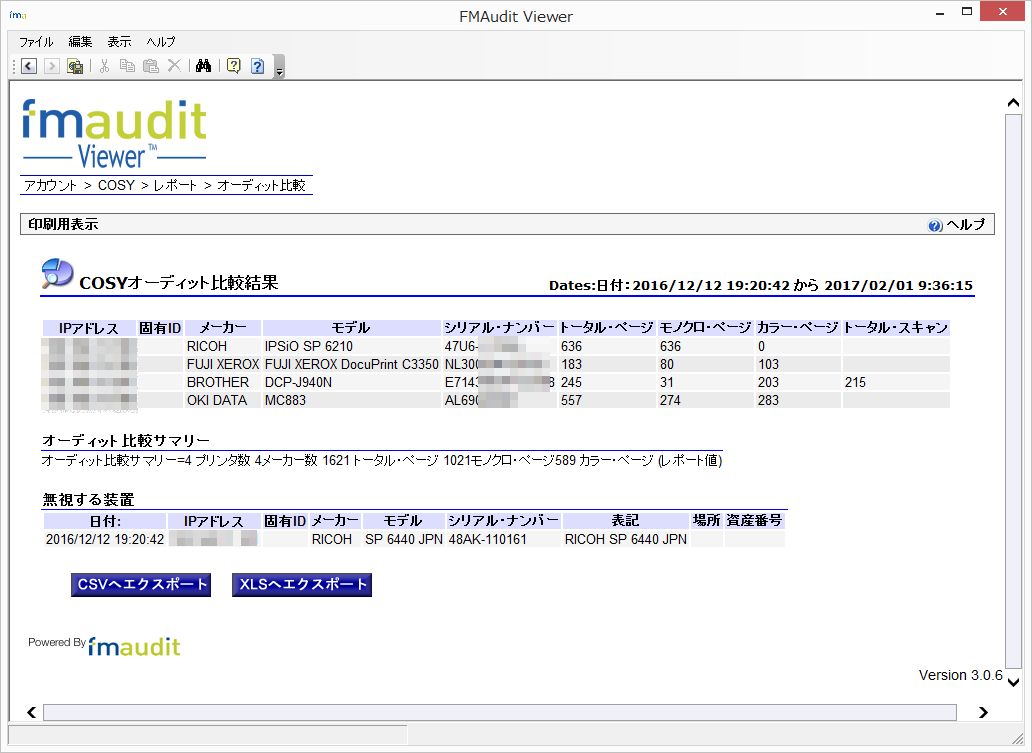The image size is (1032, 753).
Task: Click the トータル・ページ column header
Action: (x=607, y=328)
